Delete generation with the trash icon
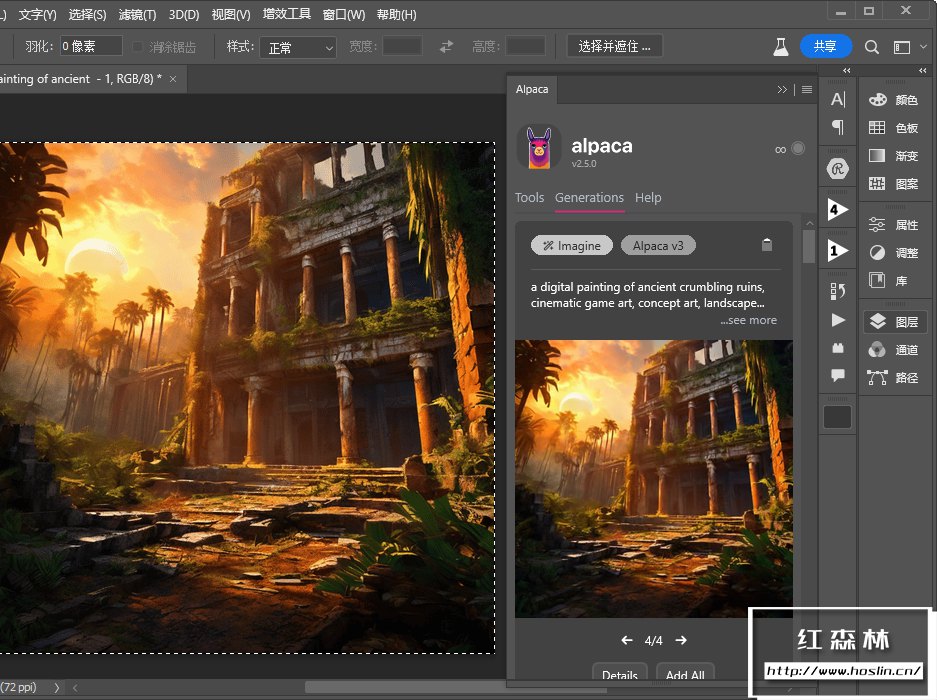The height and width of the screenshot is (700, 937). click(767, 244)
